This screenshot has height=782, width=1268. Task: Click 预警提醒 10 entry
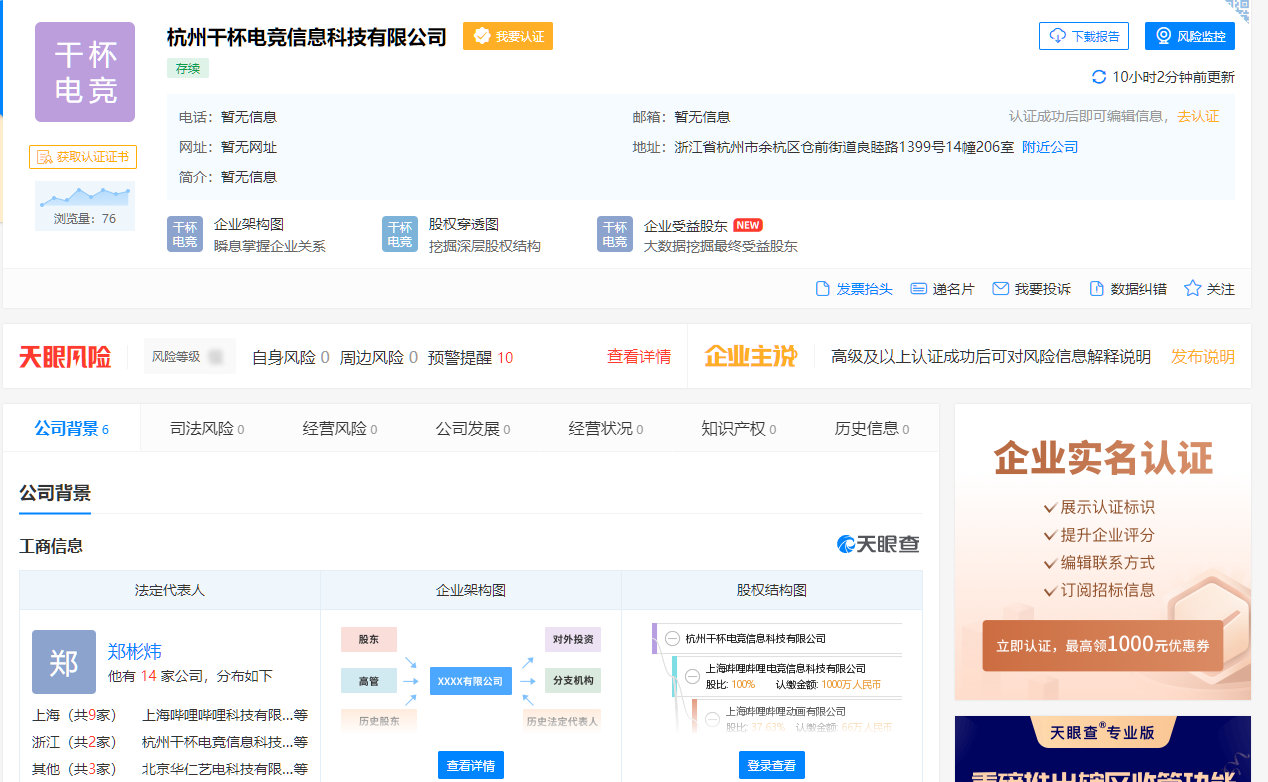(470, 357)
